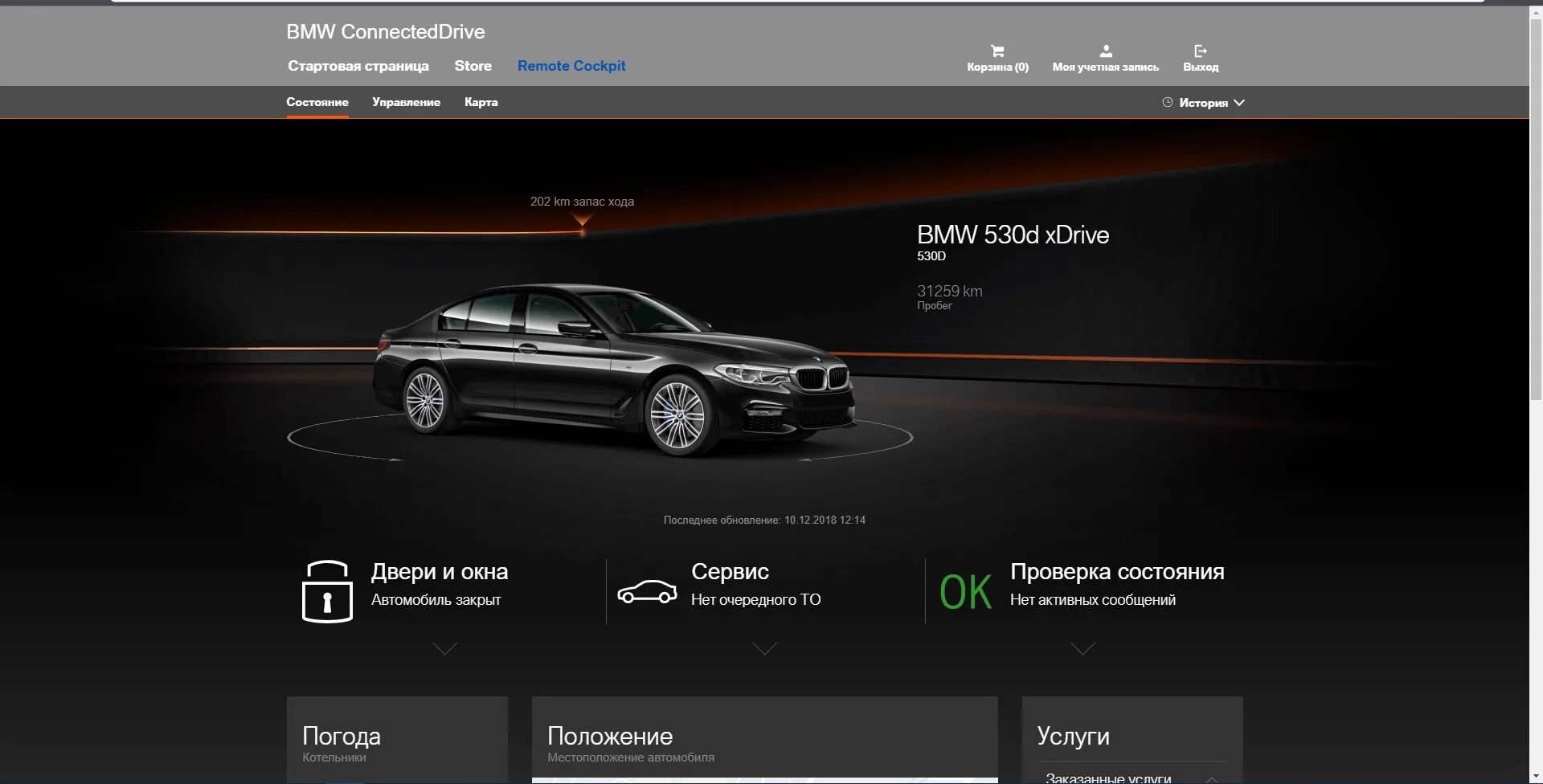Expand the Сервис details chevron
Screen dimensions: 1543x784
[764, 648]
